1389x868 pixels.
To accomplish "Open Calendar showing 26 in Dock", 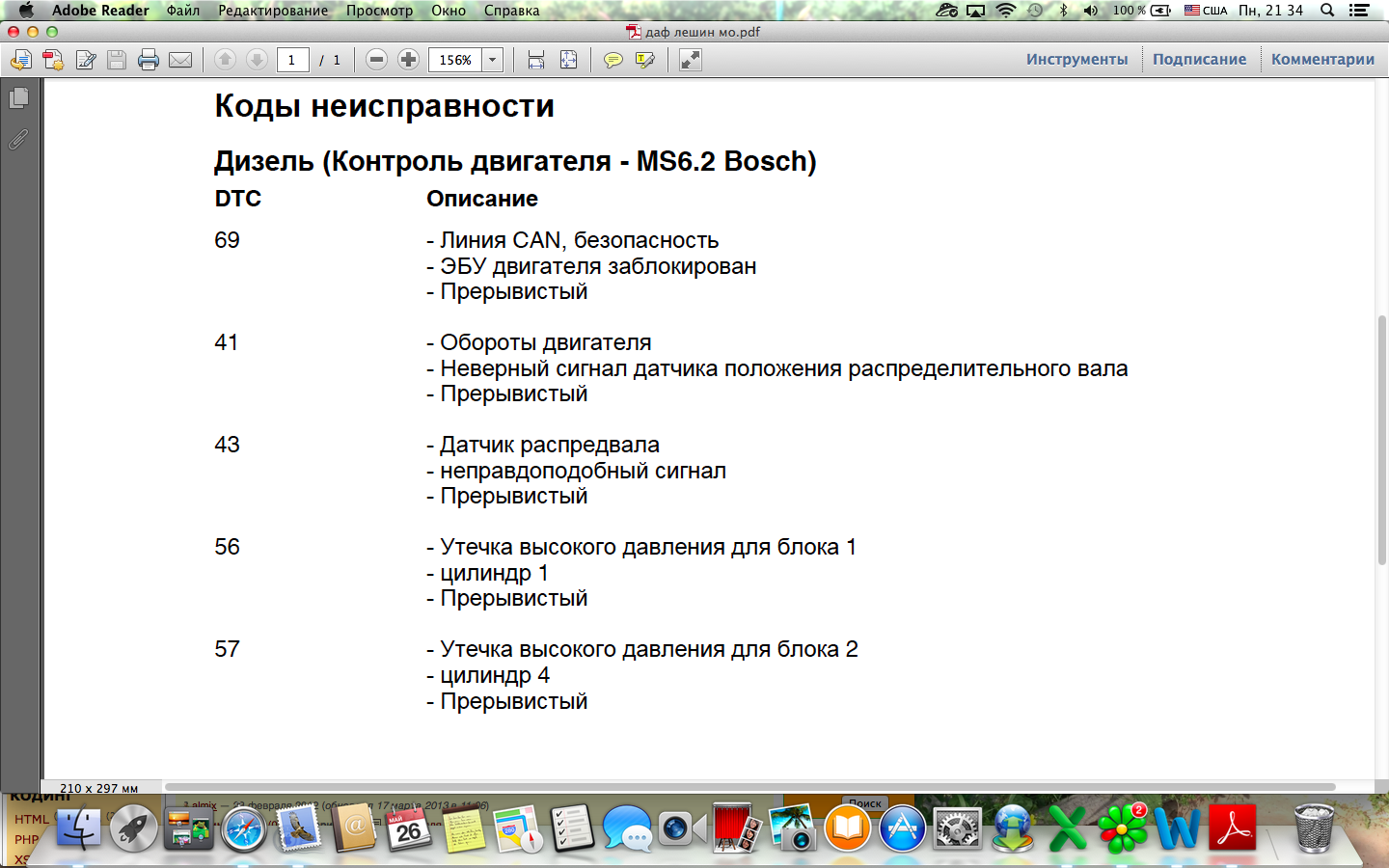I will 409,828.
